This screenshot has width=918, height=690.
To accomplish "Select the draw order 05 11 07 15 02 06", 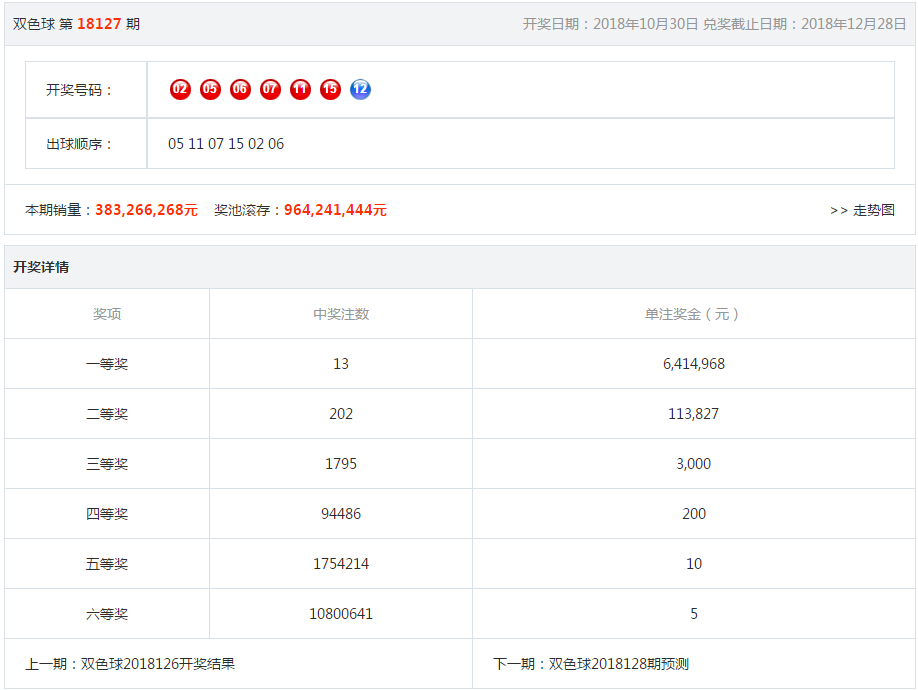I will pyautogui.click(x=226, y=144).
